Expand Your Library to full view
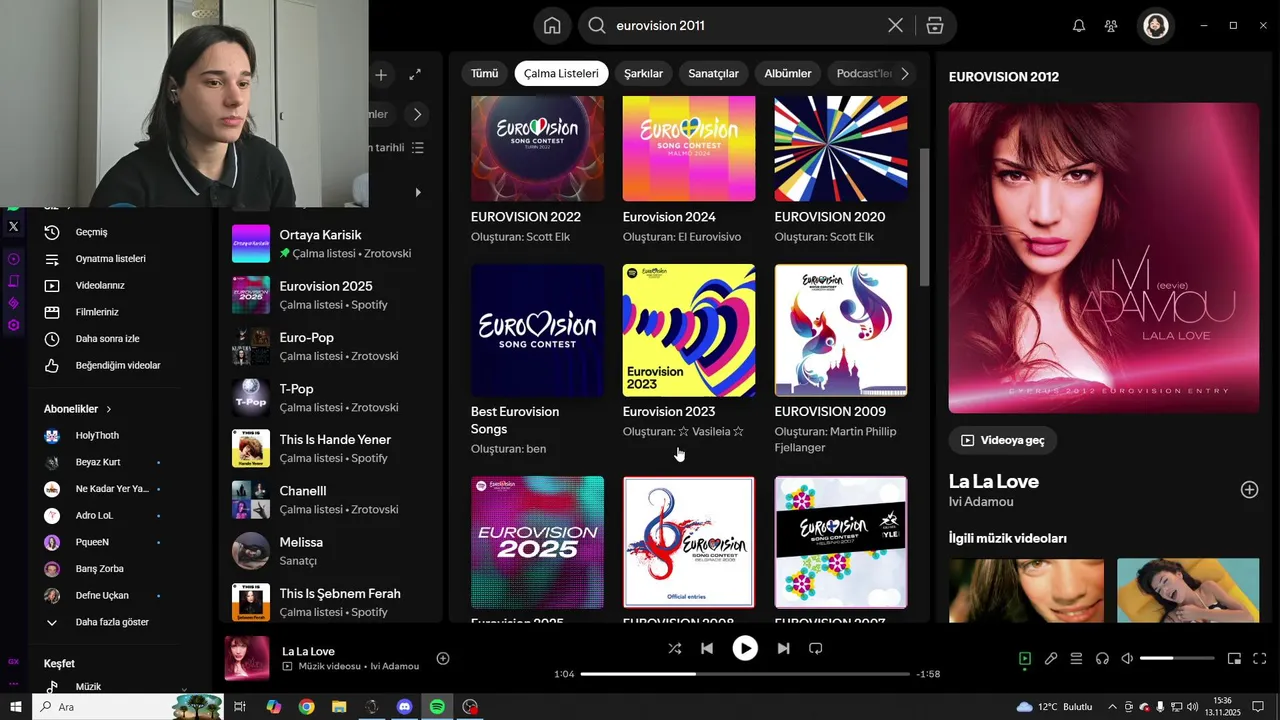 415,75
